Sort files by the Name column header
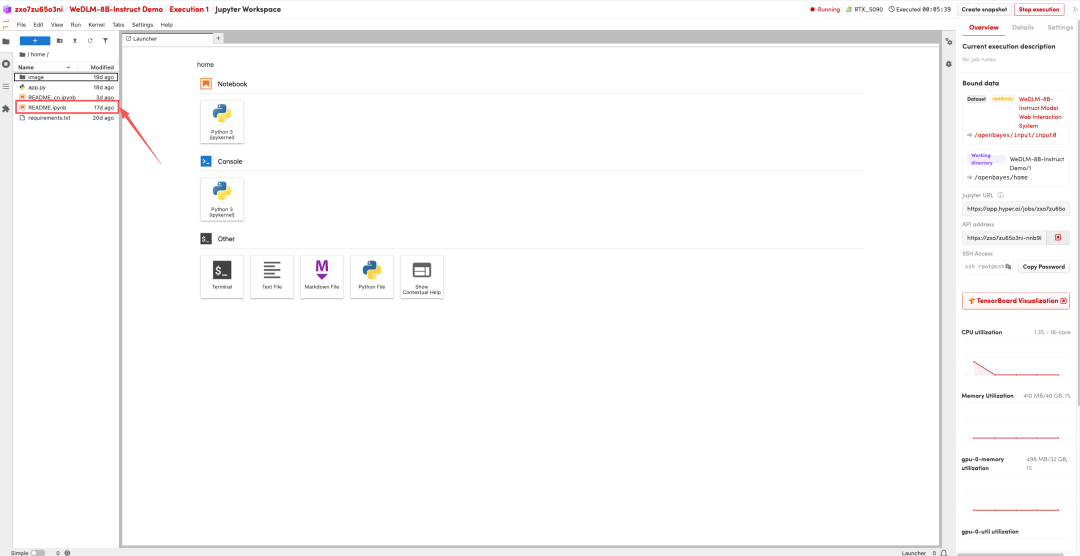The image size is (1080, 556). 26,67
